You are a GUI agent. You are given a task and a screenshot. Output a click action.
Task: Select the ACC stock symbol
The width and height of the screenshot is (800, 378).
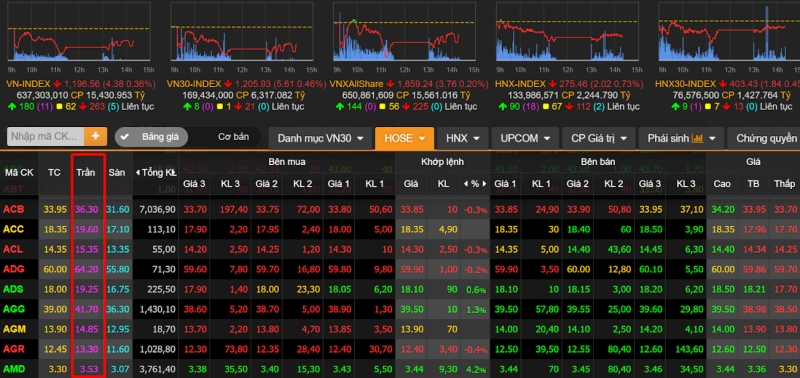coord(13,230)
